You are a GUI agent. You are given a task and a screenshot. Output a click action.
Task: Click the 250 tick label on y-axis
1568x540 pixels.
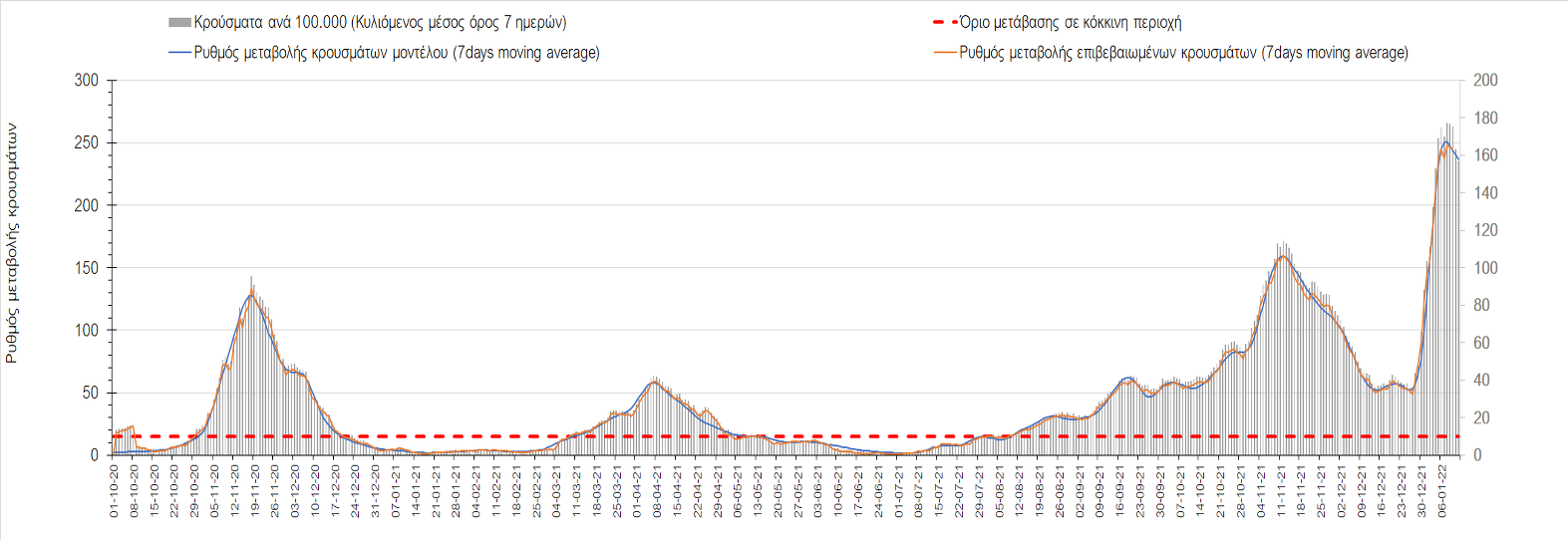[87, 142]
